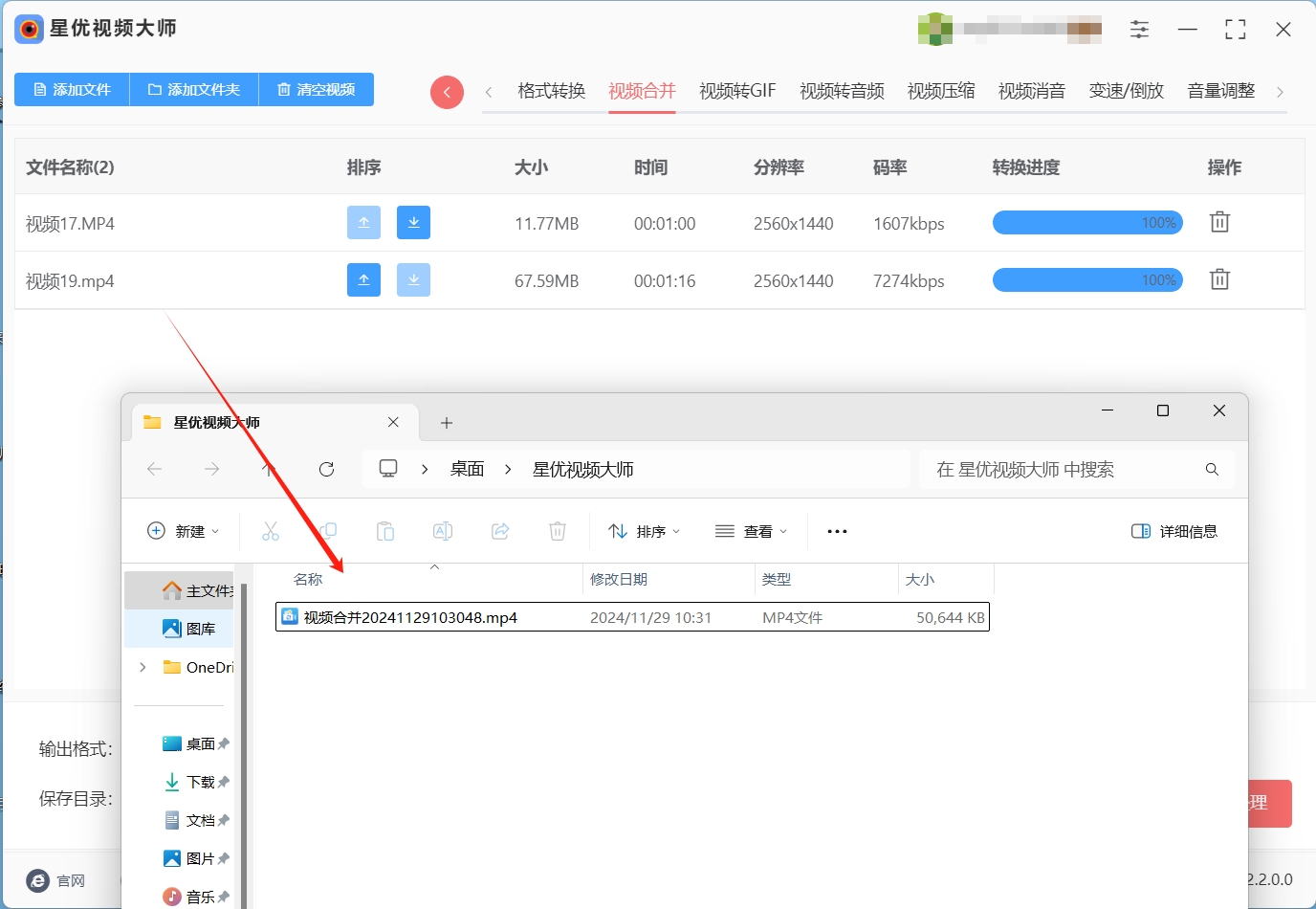The image size is (1316, 909).
Task: Select file 视频合并20241129103048.mp4
Action: tap(632, 617)
